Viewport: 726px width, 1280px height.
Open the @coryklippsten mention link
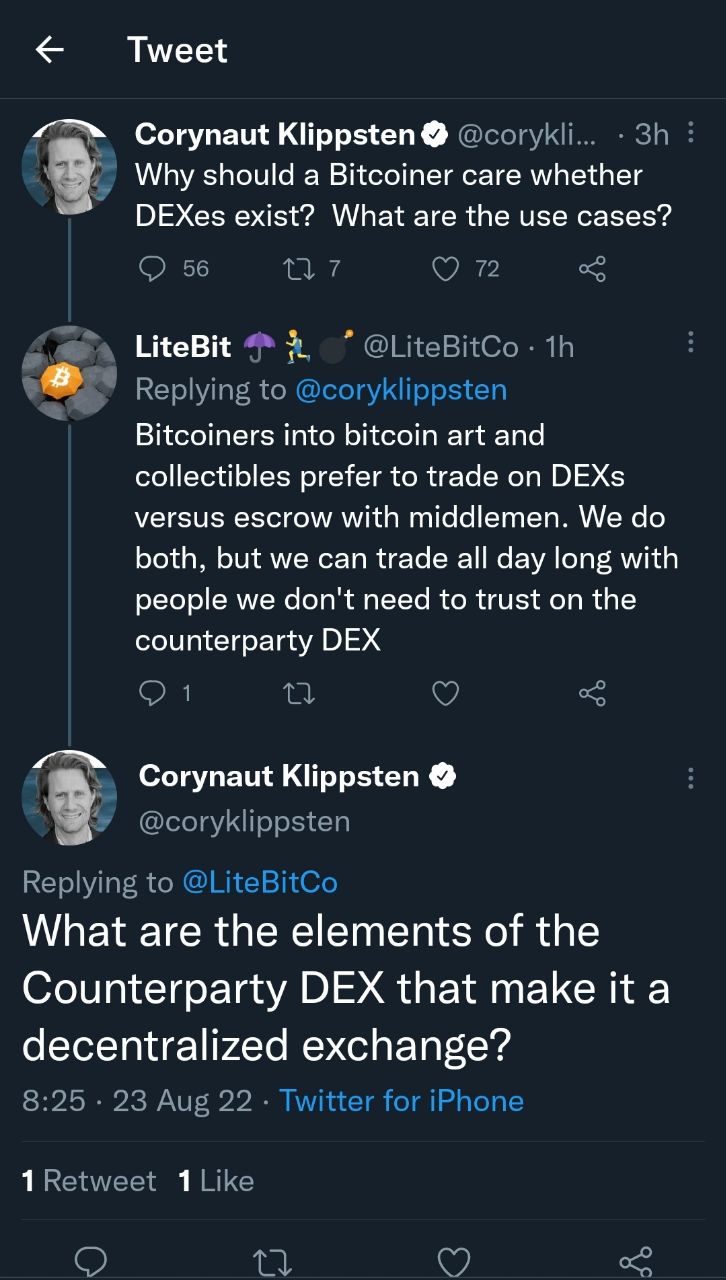tap(401, 390)
